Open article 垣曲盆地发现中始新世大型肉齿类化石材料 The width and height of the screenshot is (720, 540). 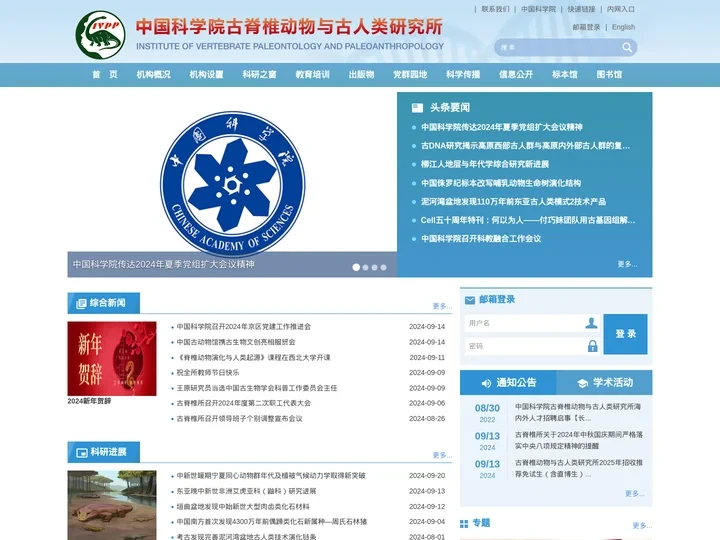coord(243,506)
